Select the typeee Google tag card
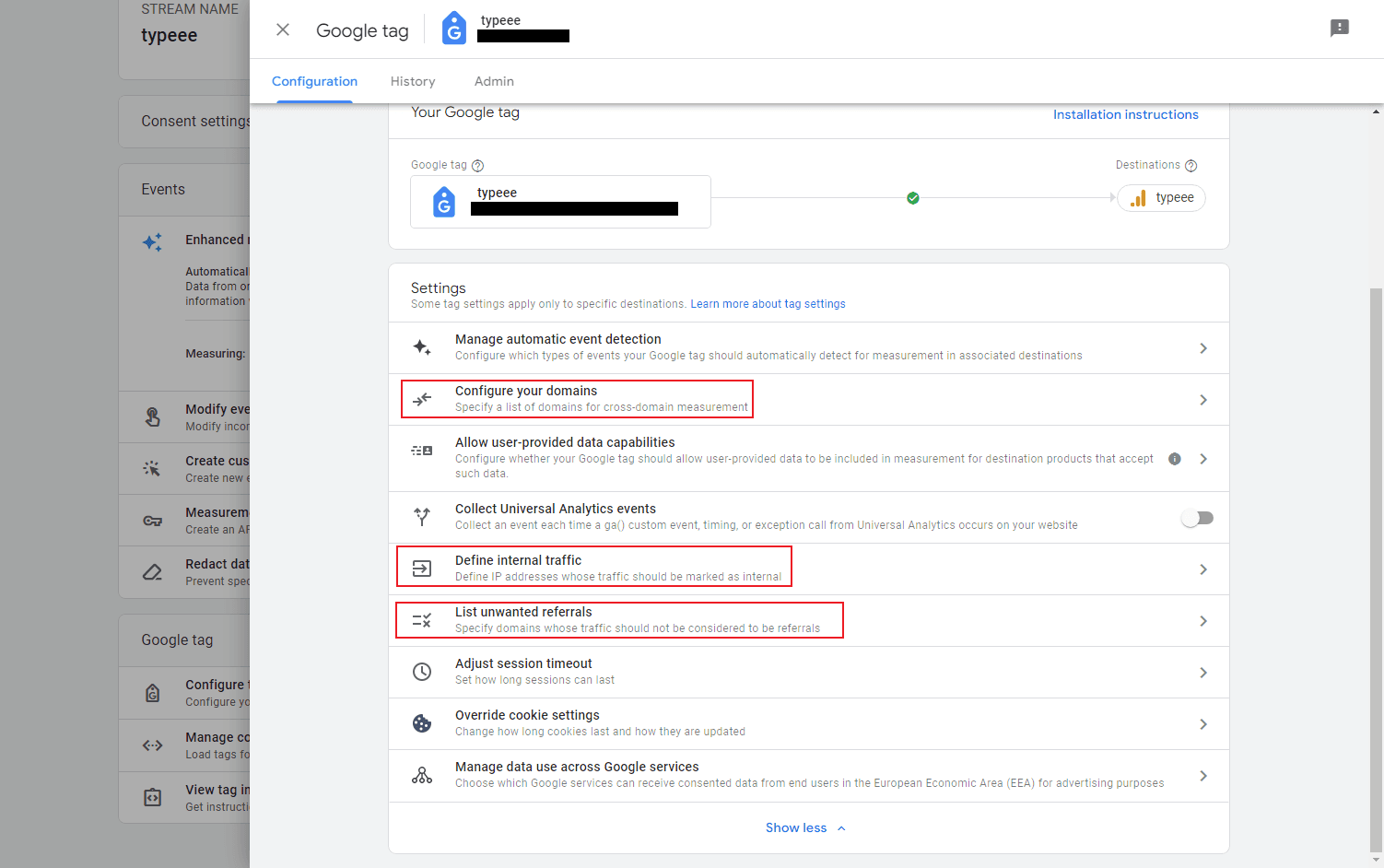1384x868 pixels. tap(560, 202)
